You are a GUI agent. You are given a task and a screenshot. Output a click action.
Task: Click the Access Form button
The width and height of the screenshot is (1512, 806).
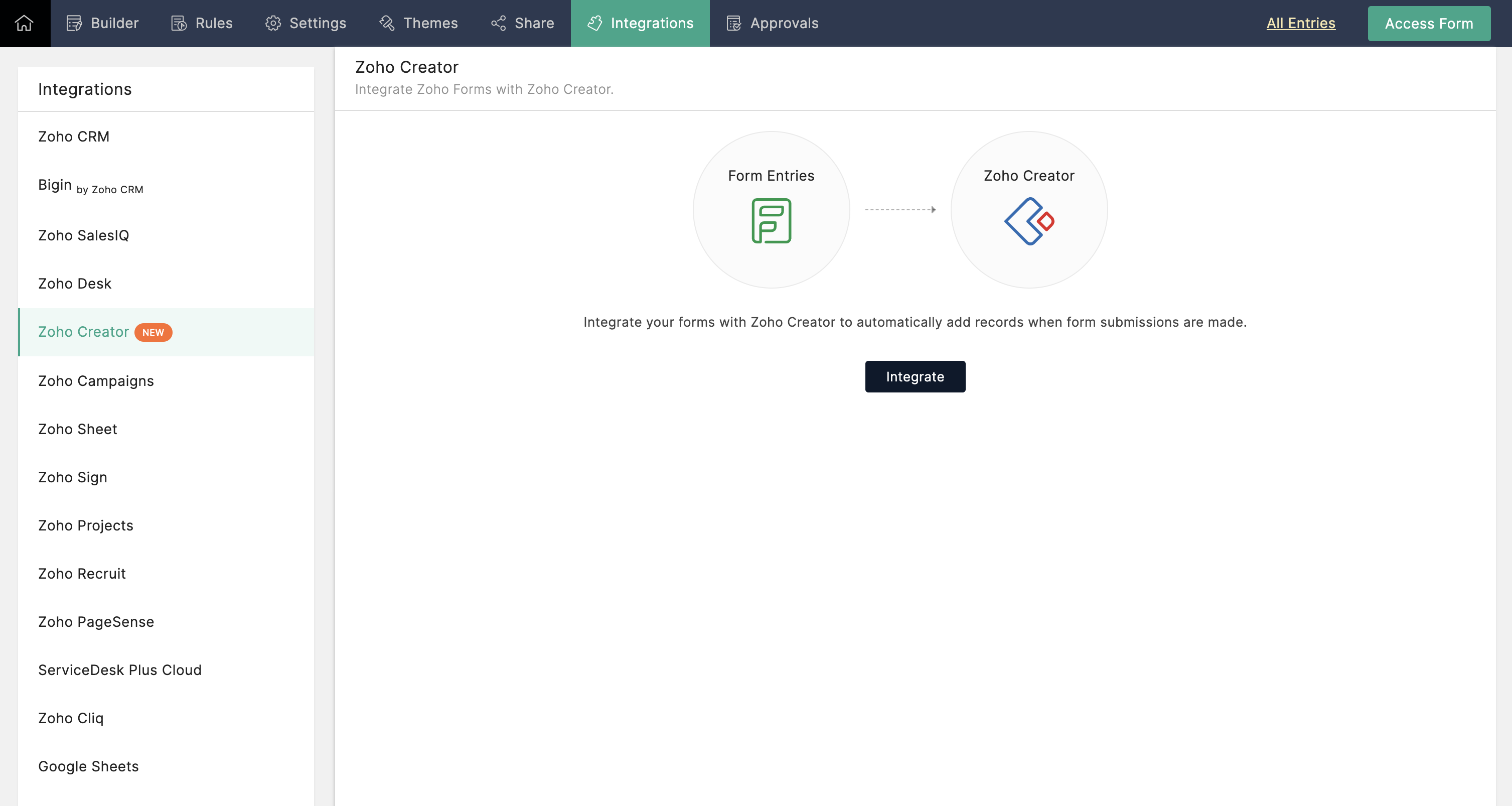[1429, 24]
